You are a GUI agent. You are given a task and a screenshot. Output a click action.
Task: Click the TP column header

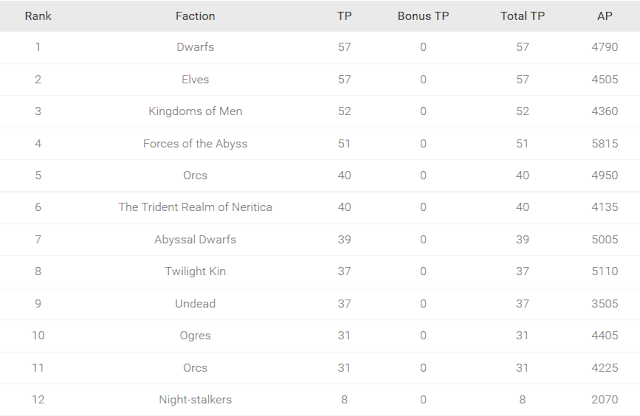345,16
